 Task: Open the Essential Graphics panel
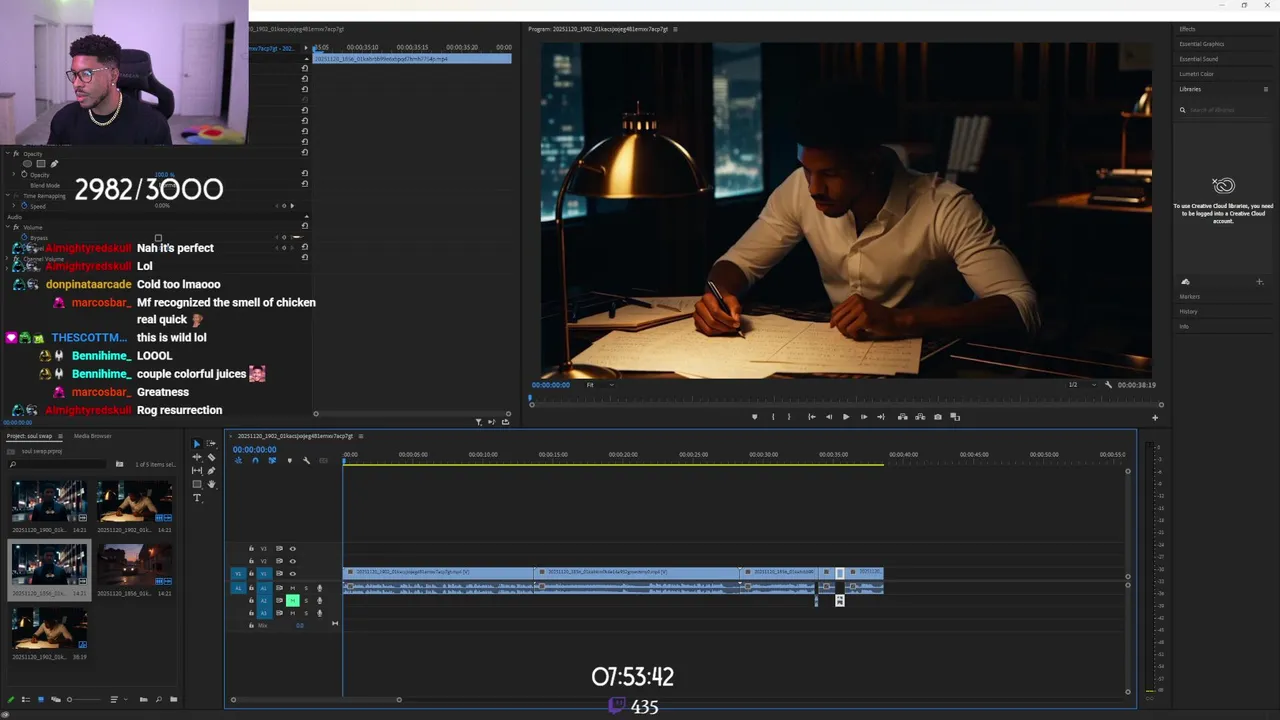point(1202,44)
